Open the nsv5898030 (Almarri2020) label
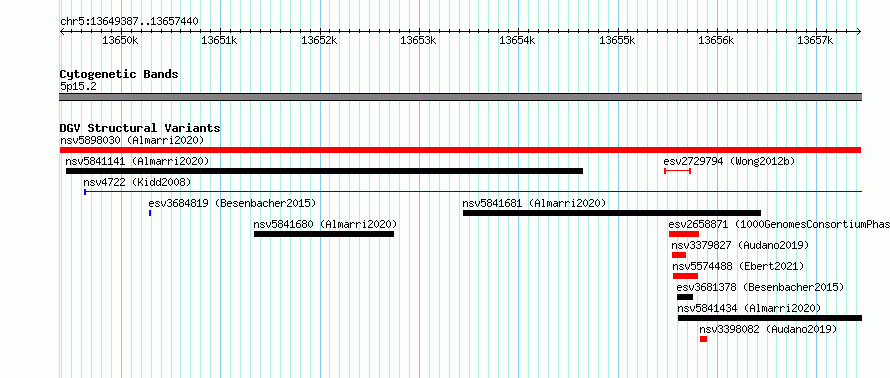The height and width of the screenshot is (378, 890). [132, 140]
